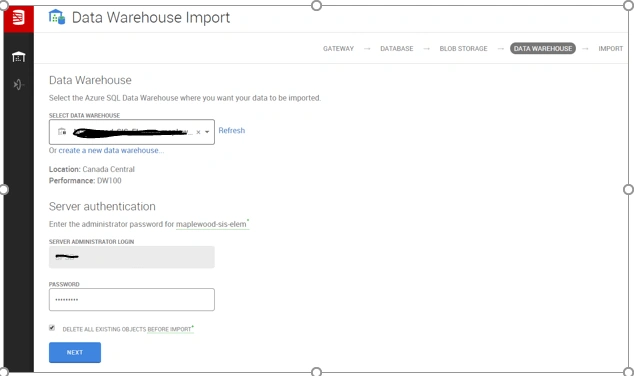
Task: Click the Password input field
Action: point(132,300)
